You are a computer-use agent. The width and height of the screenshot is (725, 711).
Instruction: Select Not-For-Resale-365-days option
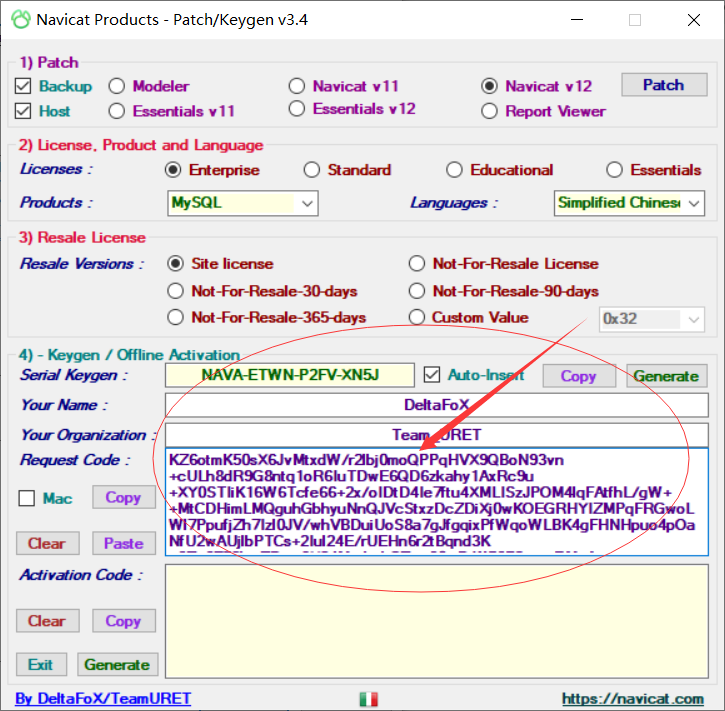point(175,318)
